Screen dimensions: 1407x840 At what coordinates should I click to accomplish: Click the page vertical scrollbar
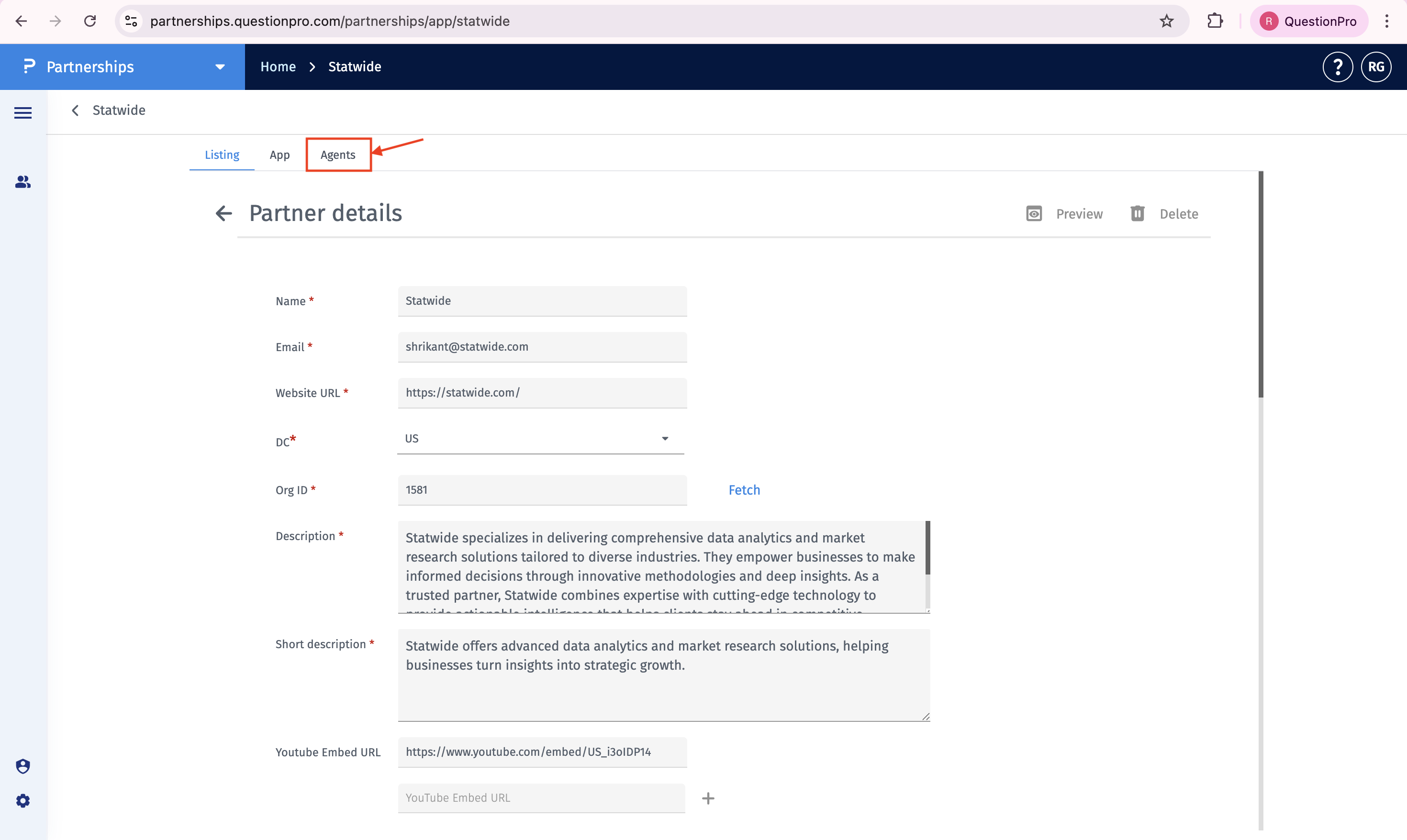(x=1261, y=284)
